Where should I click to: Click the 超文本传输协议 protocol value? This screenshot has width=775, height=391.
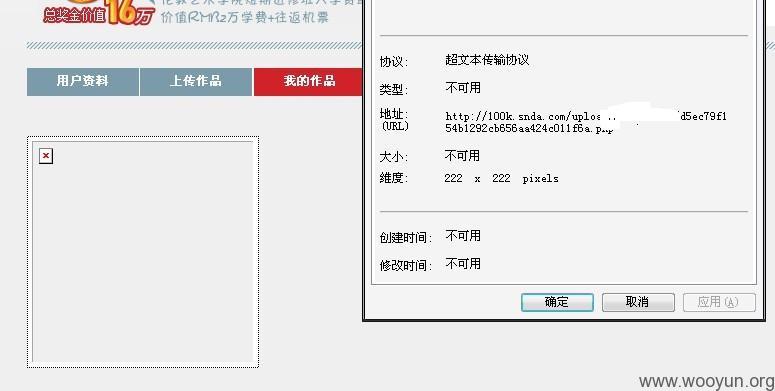click(487, 60)
